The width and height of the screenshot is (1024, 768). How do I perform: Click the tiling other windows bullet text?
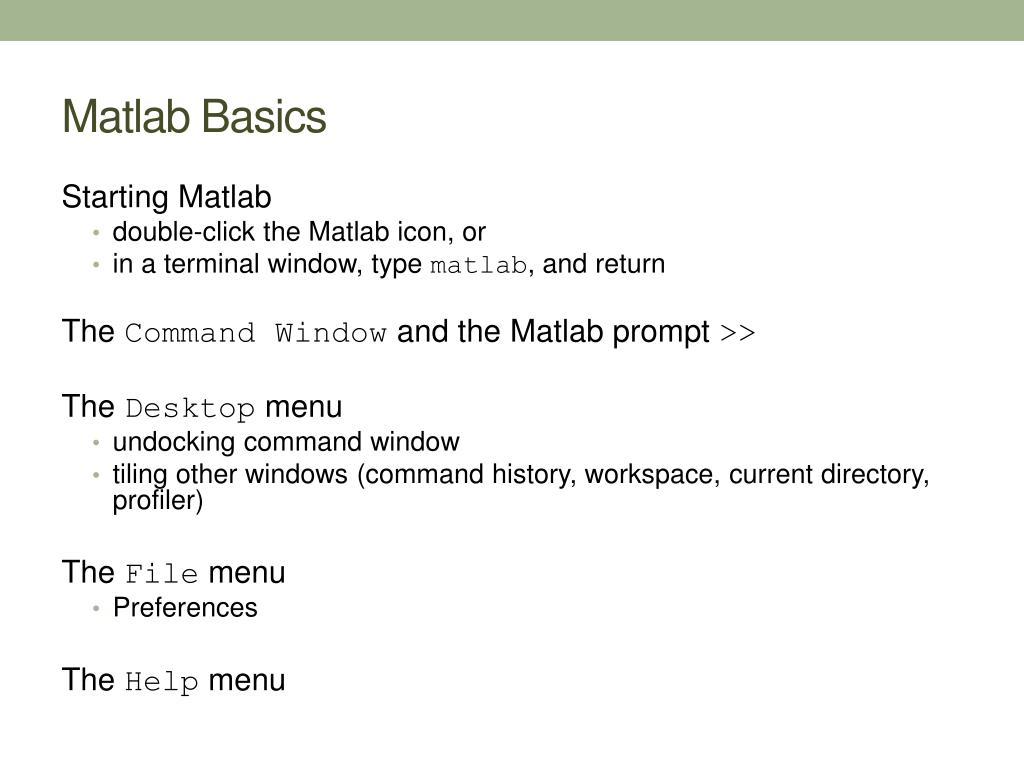coord(520,487)
